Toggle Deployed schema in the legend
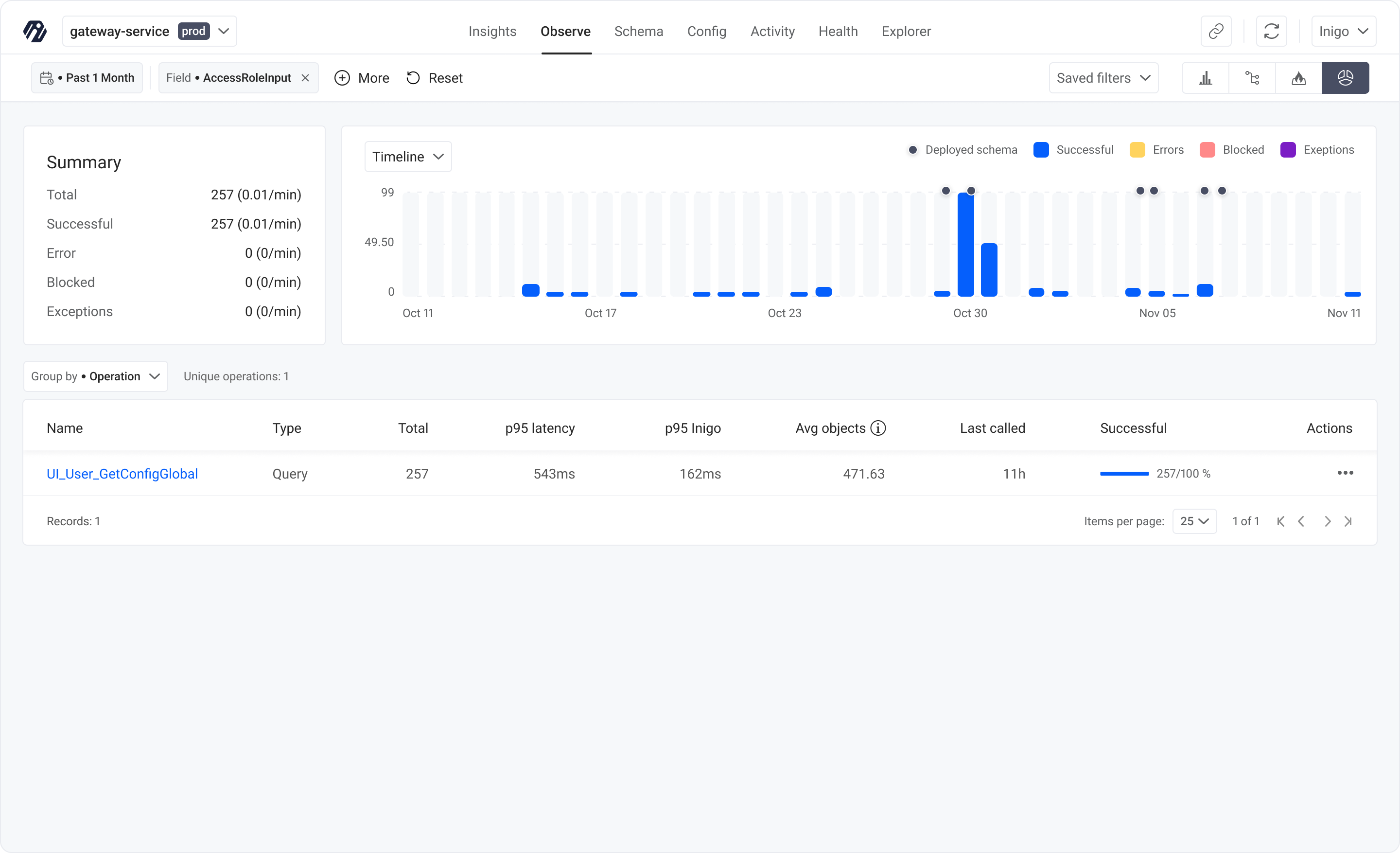Screen dimensions: 1400x853 tap(963, 149)
